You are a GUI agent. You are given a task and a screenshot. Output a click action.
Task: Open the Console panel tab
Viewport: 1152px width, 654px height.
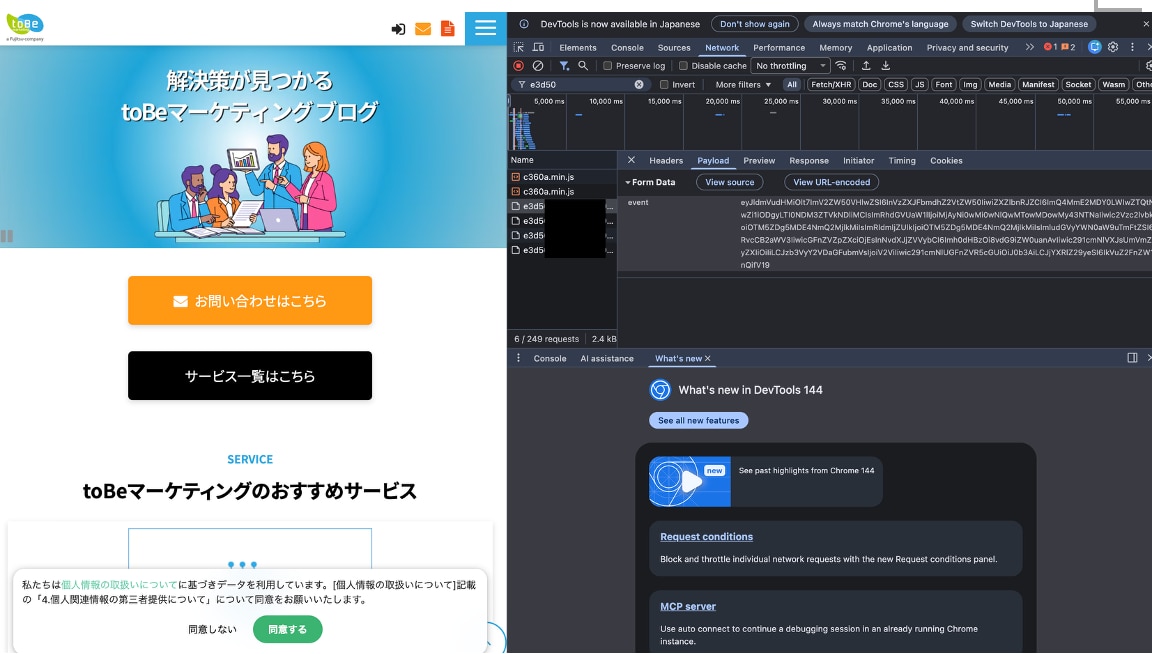click(x=627, y=47)
